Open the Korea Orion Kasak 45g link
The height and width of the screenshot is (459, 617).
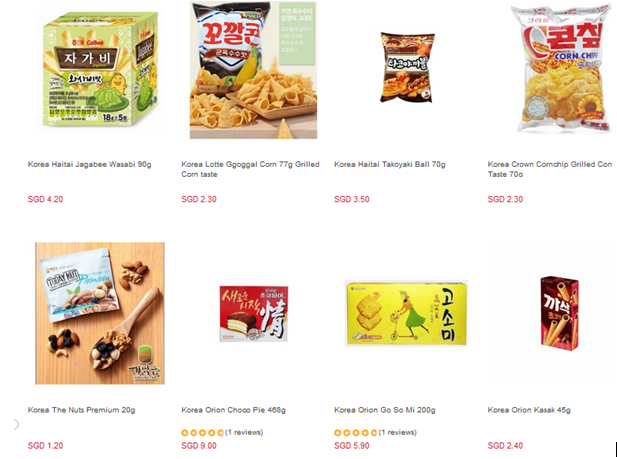pos(529,410)
